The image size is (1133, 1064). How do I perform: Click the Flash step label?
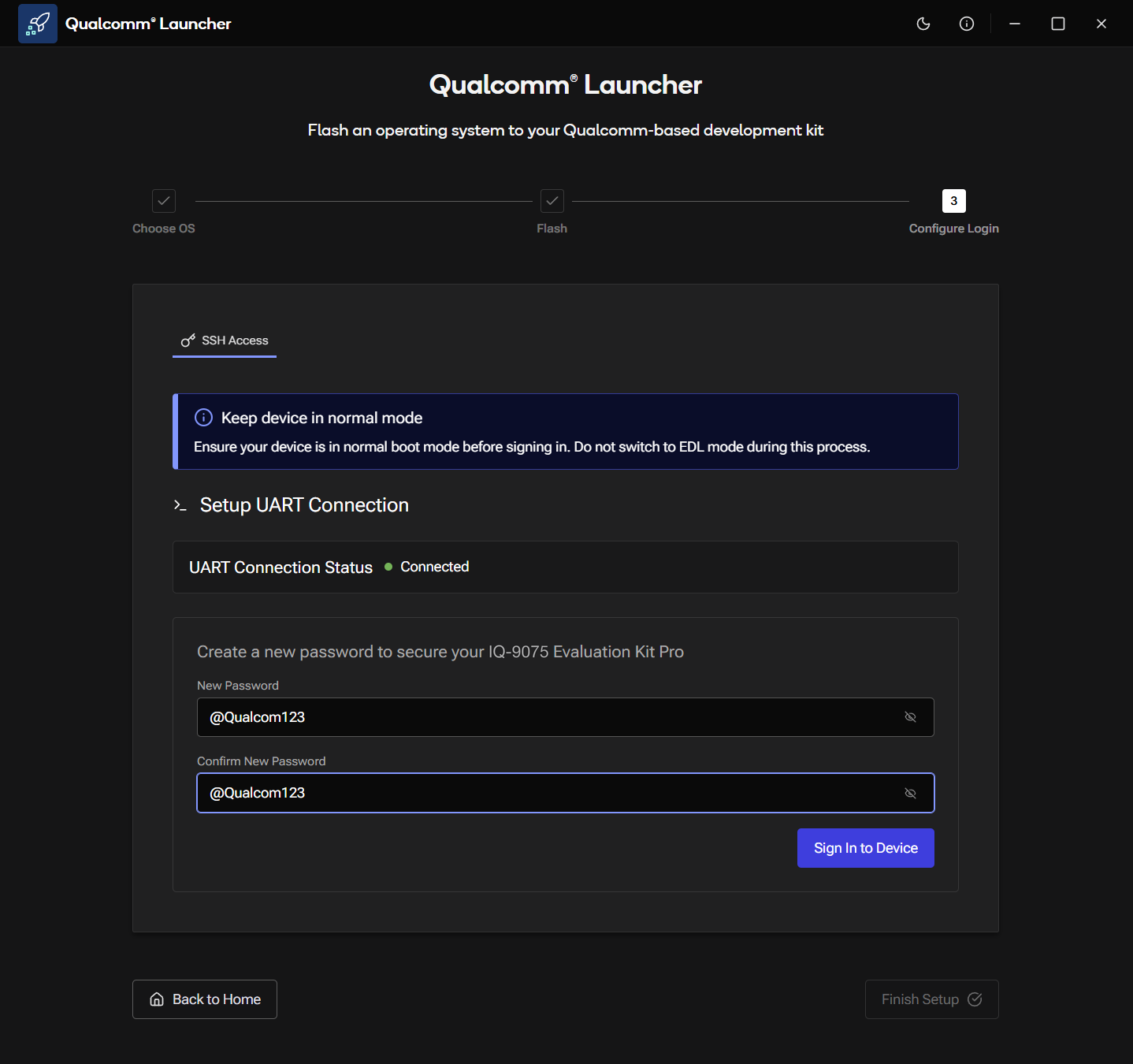pos(552,229)
